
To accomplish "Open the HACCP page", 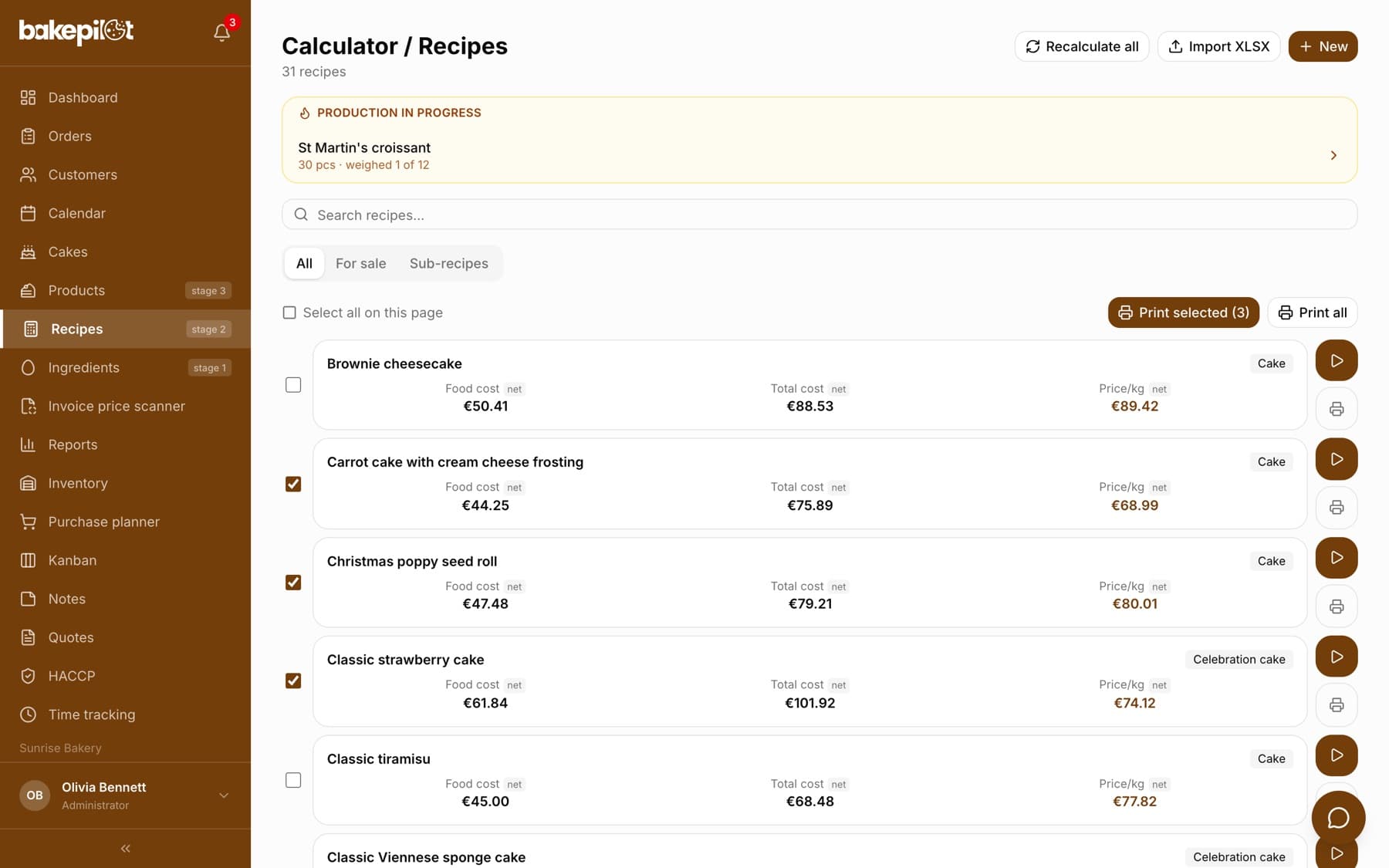I will (x=125, y=676).
